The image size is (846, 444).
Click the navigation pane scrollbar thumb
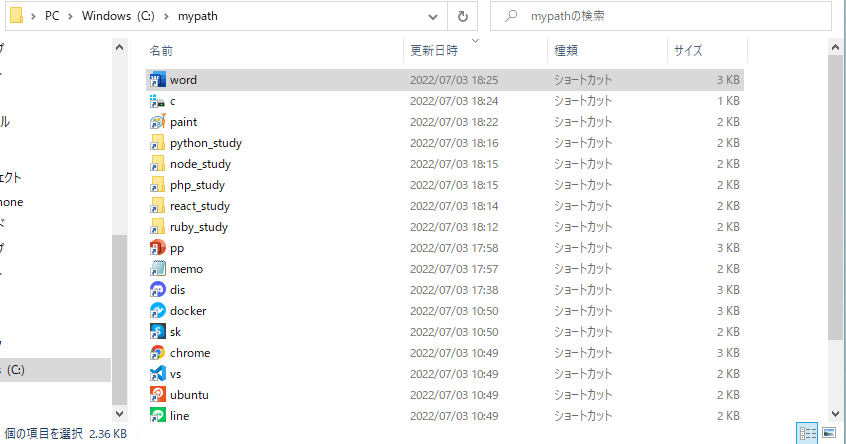pyautogui.click(x=119, y=319)
